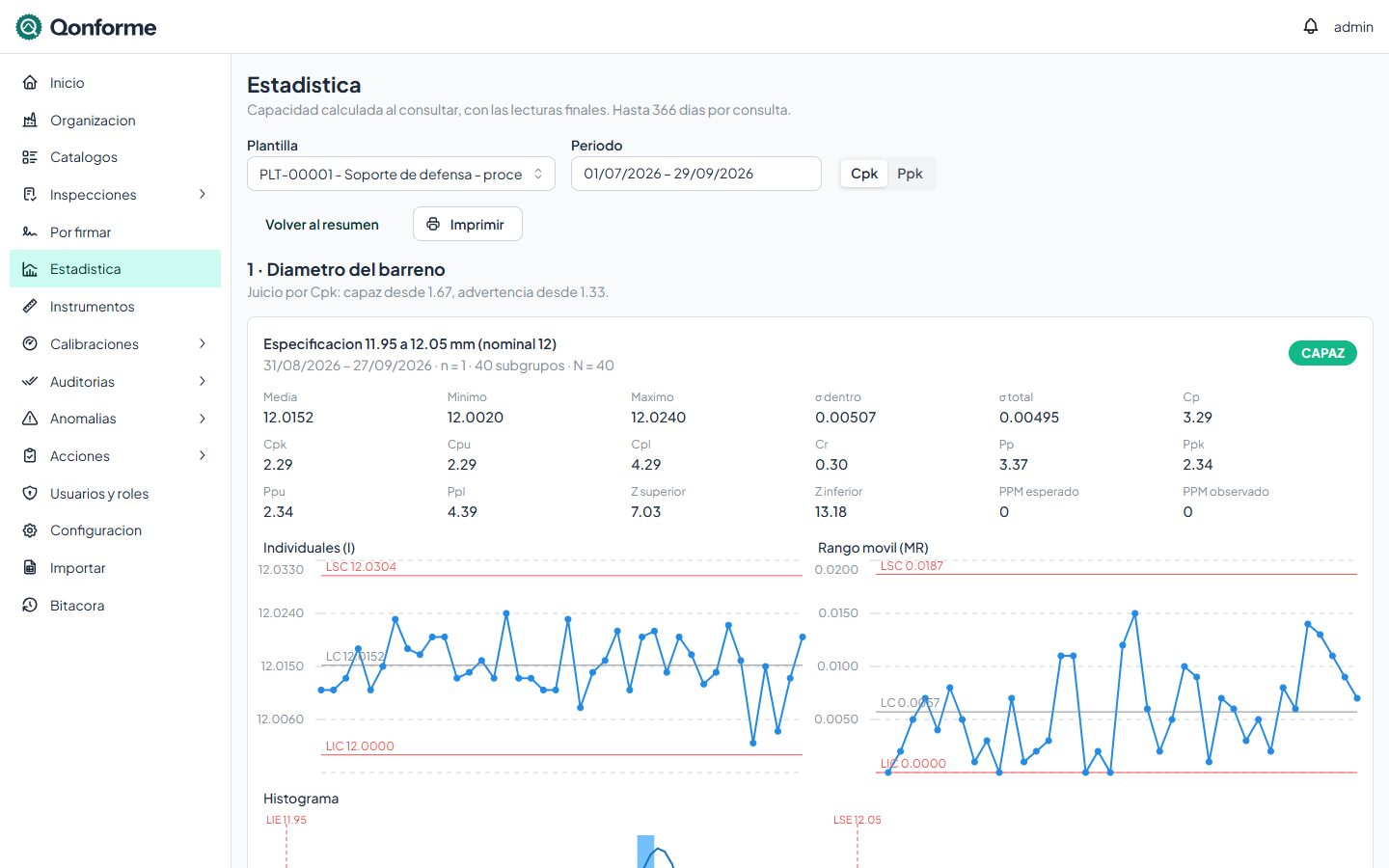Viewport: 1389px width, 868px height.
Task: Click the LIC 12.0000 chart label
Action: (360, 746)
